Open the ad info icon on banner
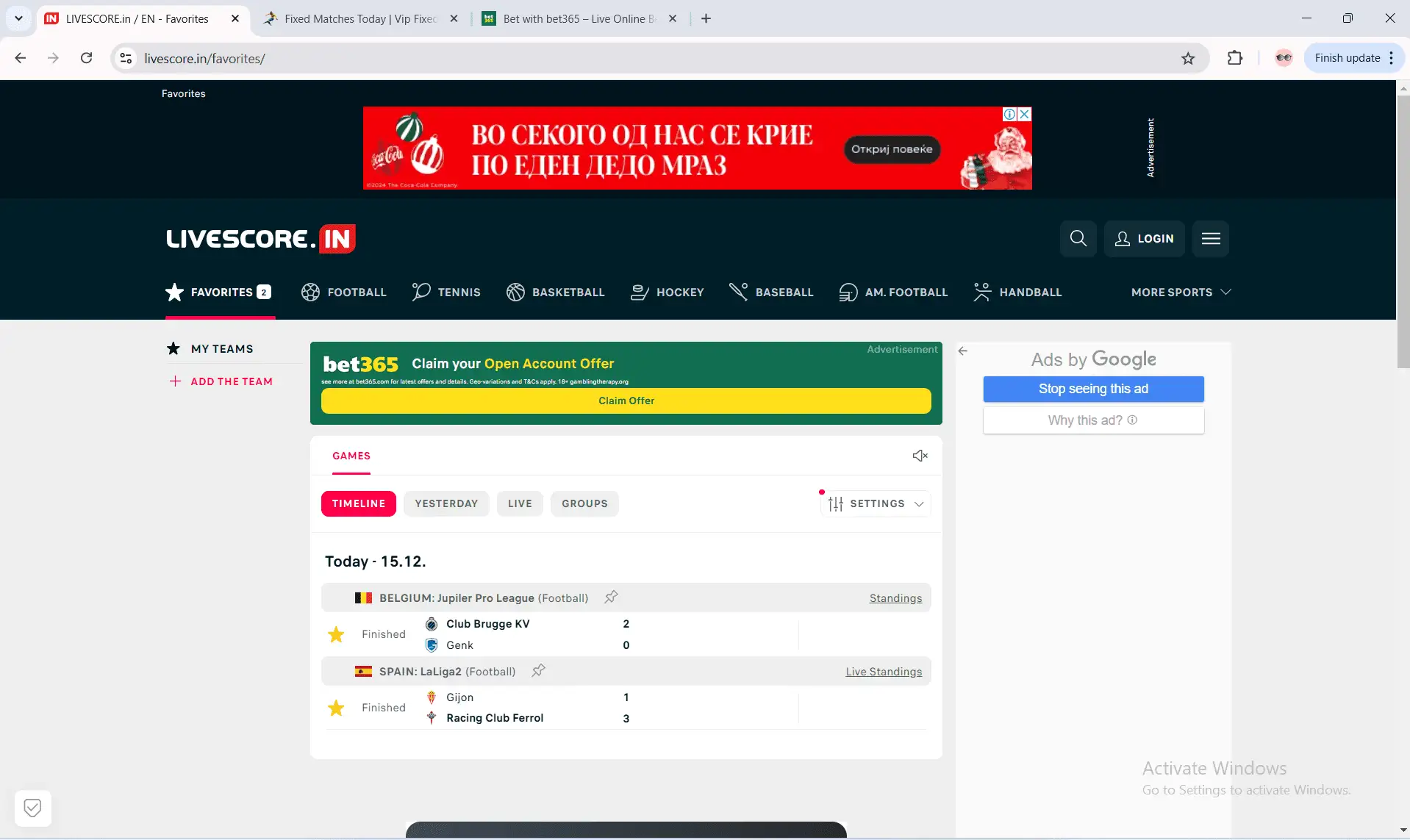 (x=1010, y=114)
